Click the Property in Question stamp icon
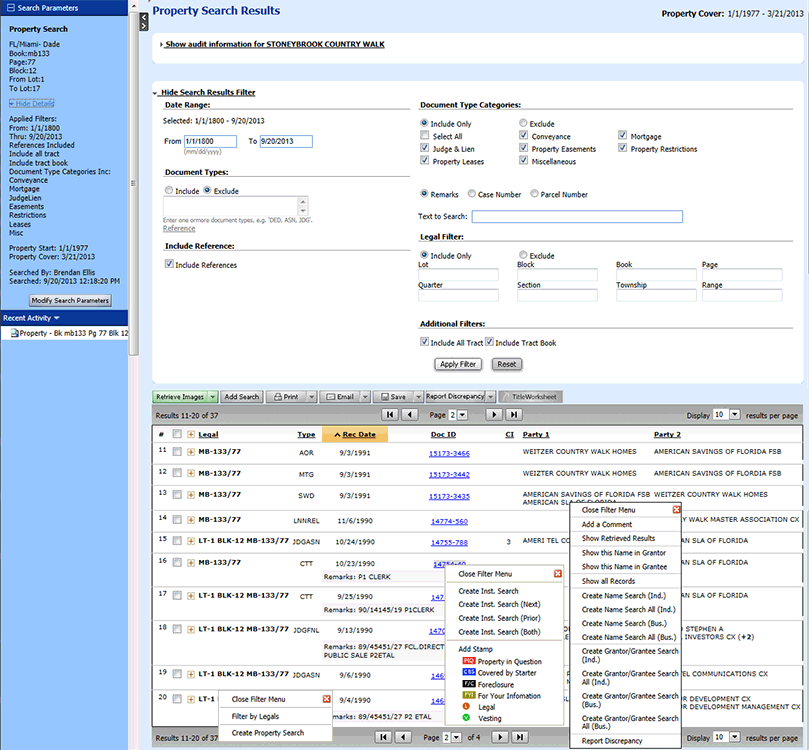The image size is (809, 750). [x=468, y=661]
